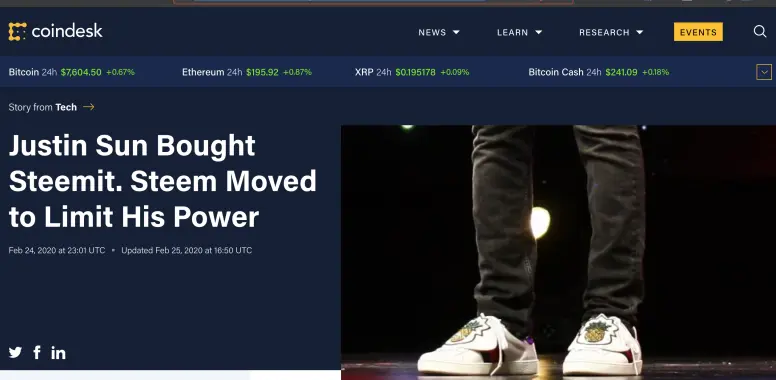Click the Updated Feb 25, 2020 timestamp
Image resolution: width=776 pixels, height=380 pixels.
coord(187,250)
